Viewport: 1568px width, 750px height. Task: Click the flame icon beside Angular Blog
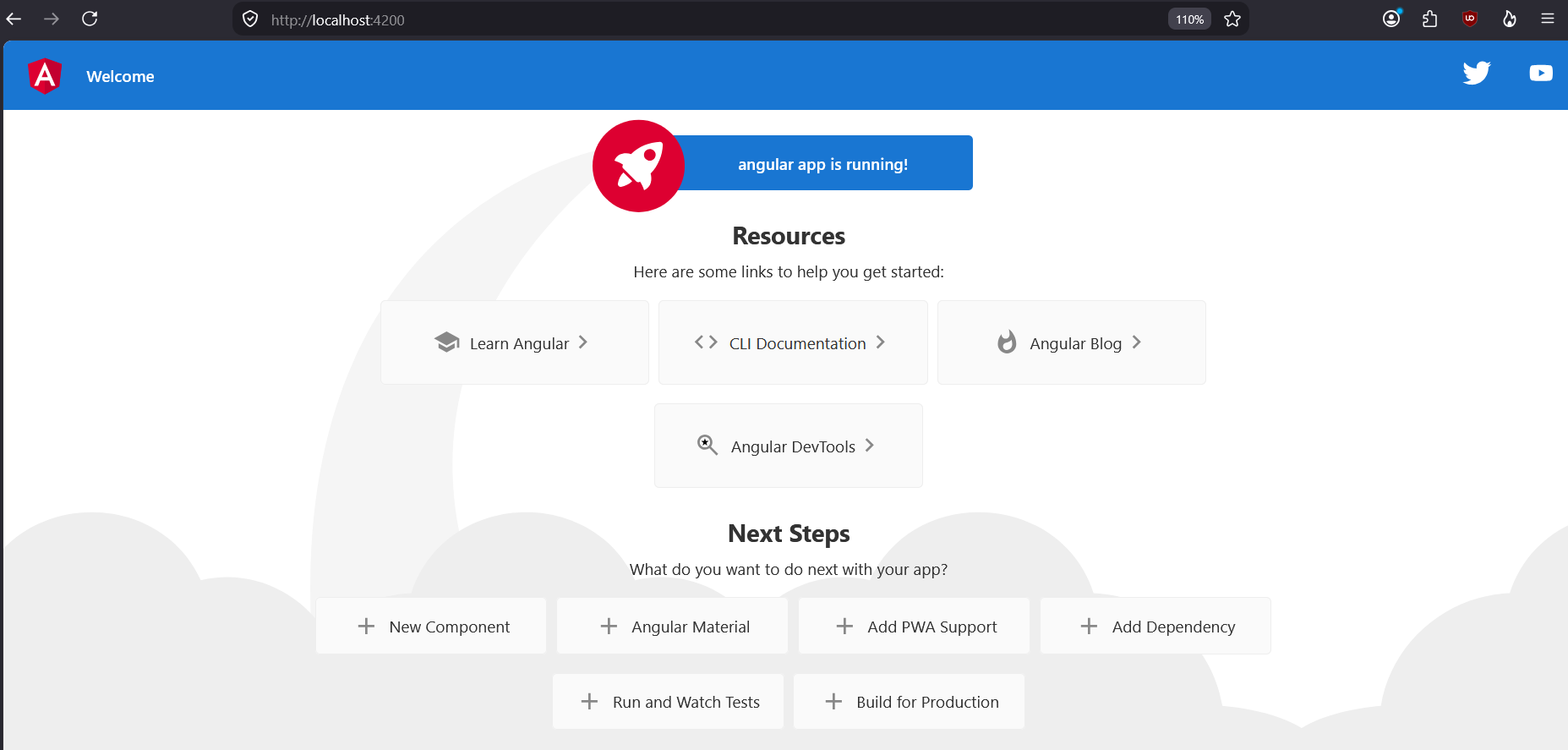pos(1007,342)
